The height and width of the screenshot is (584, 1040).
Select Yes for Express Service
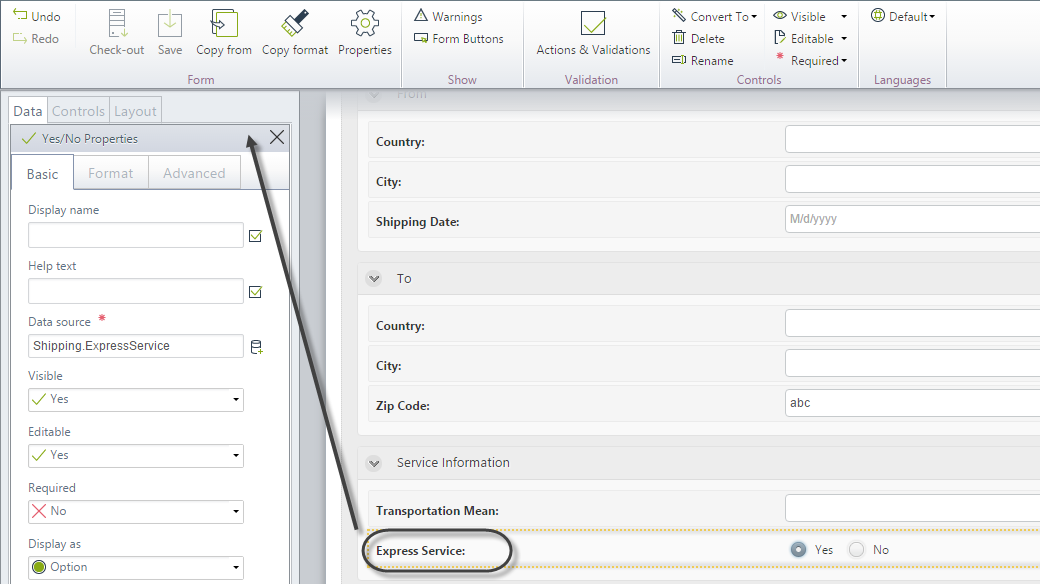point(799,549)
